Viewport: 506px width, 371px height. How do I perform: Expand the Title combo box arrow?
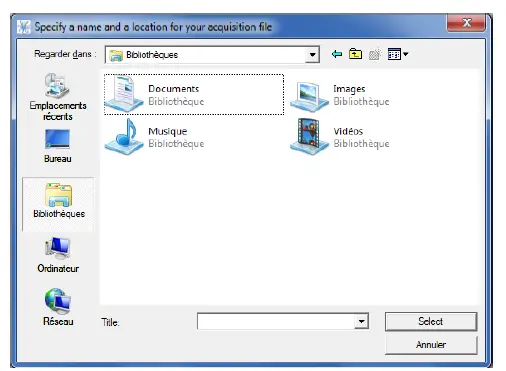pyautogui.click(x=361, y=321)
